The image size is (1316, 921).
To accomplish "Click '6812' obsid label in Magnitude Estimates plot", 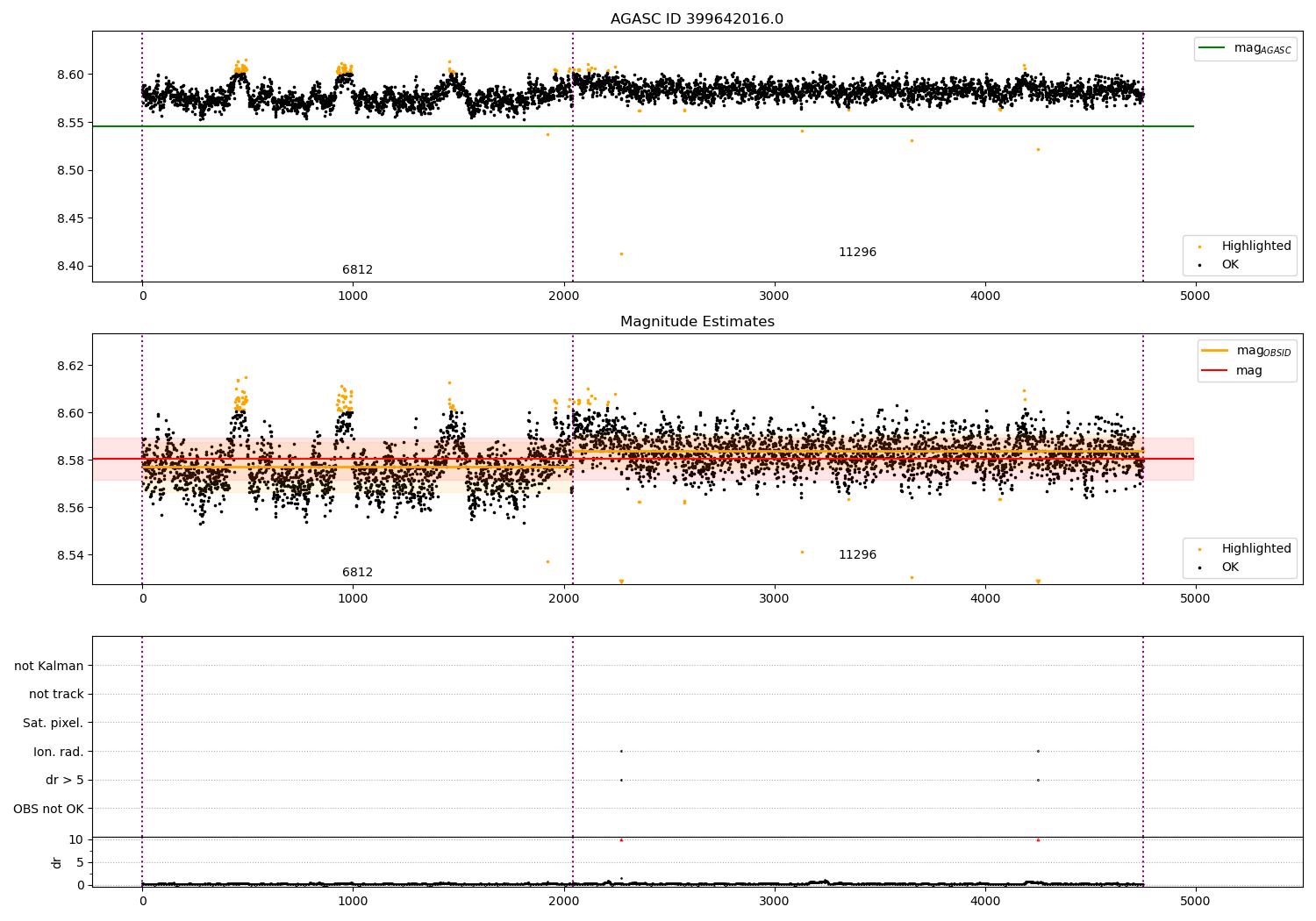I will pyautogui.click(x=357, y=573).
